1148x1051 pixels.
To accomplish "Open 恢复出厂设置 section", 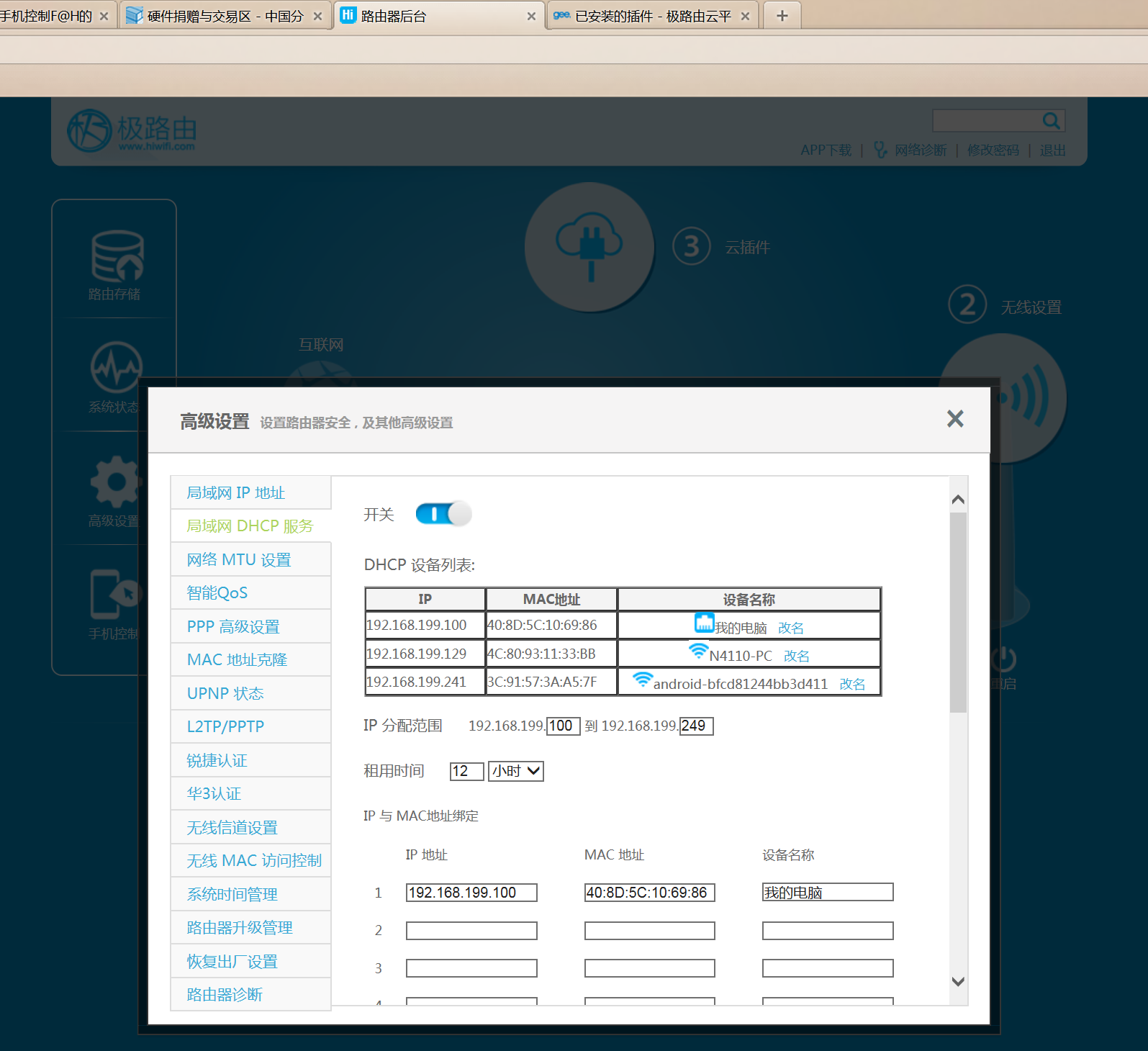I will click(x=250, y=961).
